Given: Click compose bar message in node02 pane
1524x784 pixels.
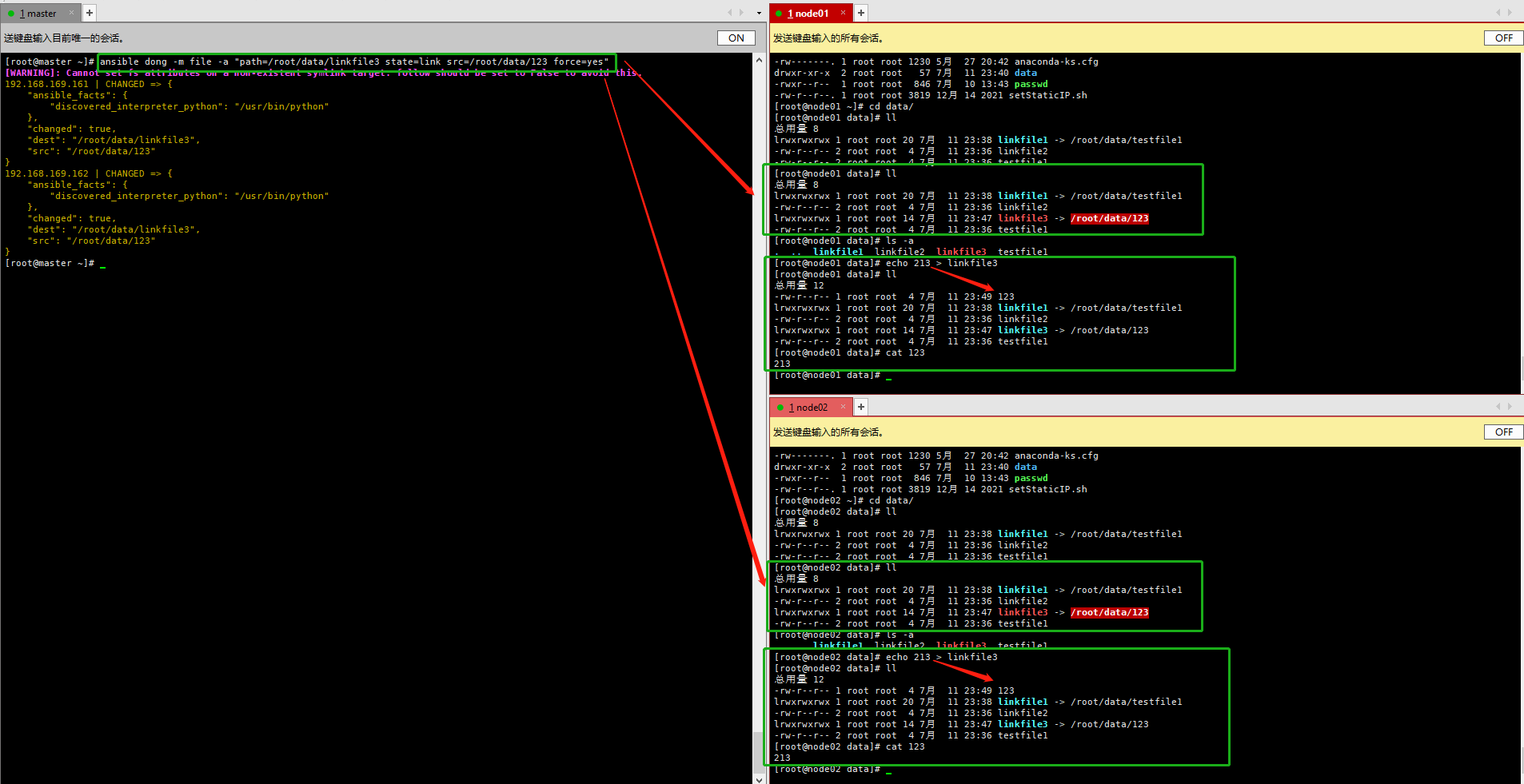Looking at the screenshot, I should click(828, 432).
